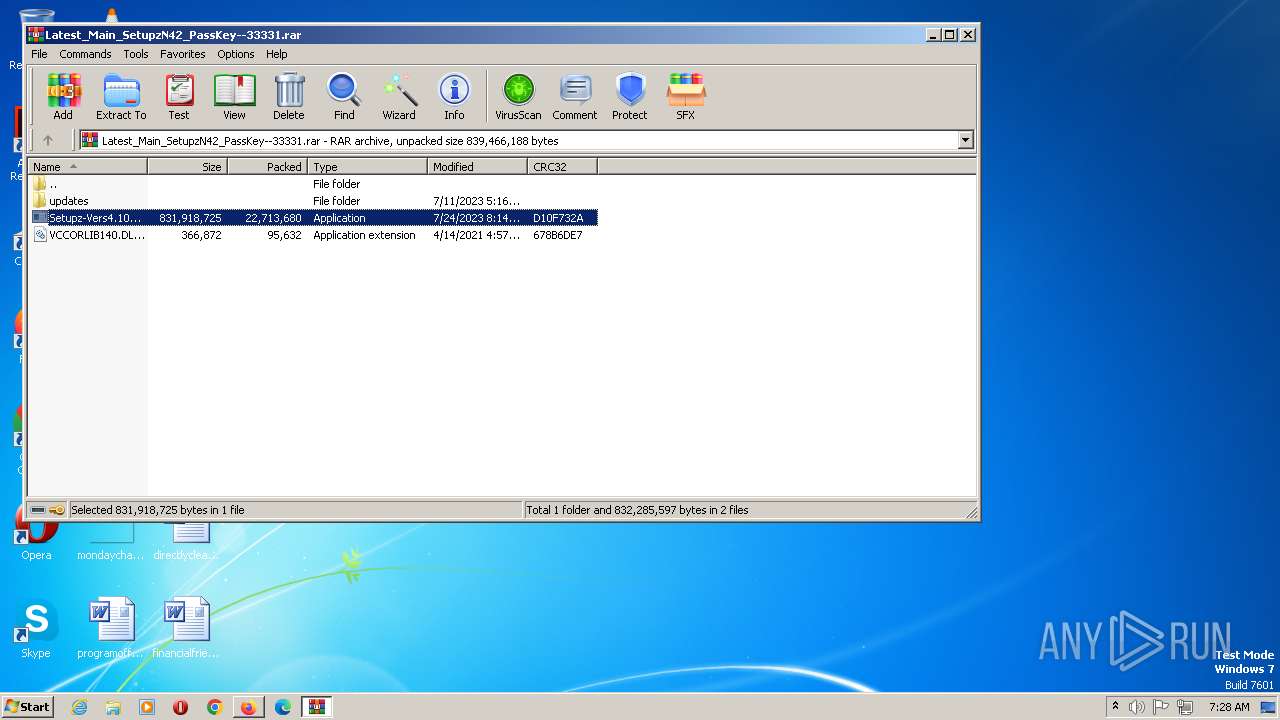Image resolution: width=1280 pixels, height=720 pixels.
Task: Open the Comment tool
Action: pyautogui.click(x=575, y=97)
